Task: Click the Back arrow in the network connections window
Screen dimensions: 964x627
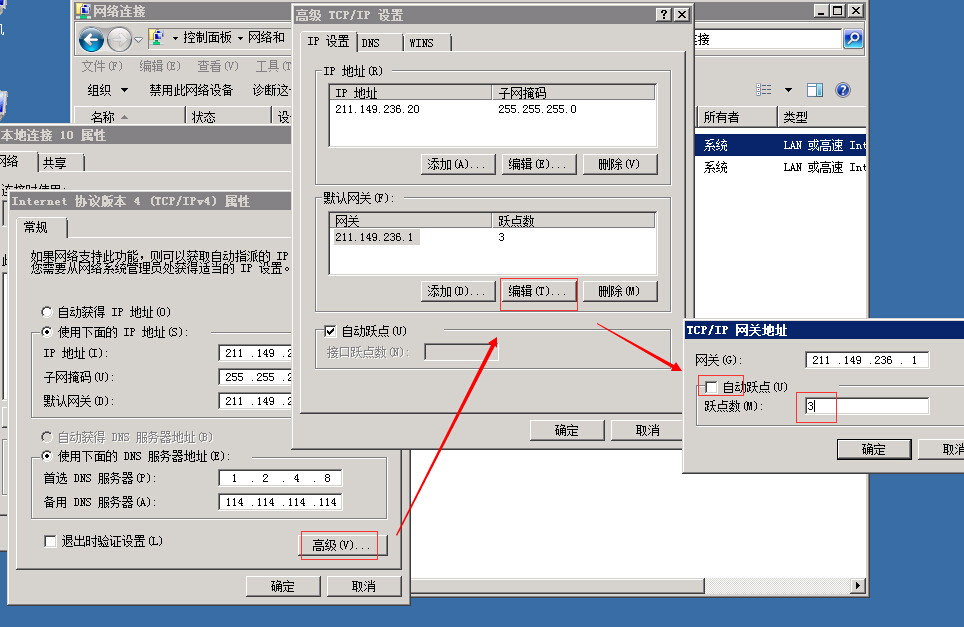Action: [x=91, y=39]
